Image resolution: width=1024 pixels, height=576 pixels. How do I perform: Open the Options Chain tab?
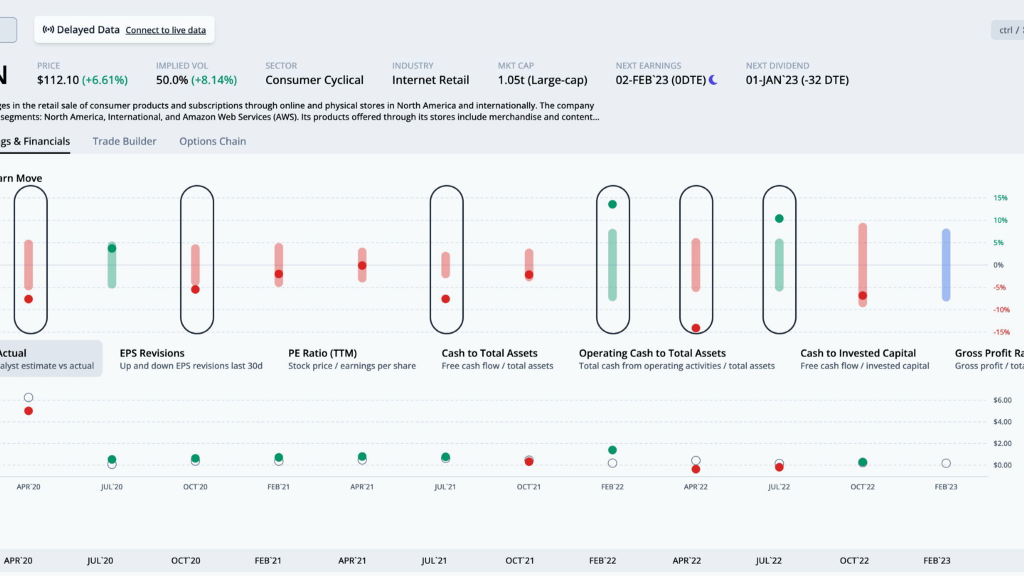pos(212,141)
